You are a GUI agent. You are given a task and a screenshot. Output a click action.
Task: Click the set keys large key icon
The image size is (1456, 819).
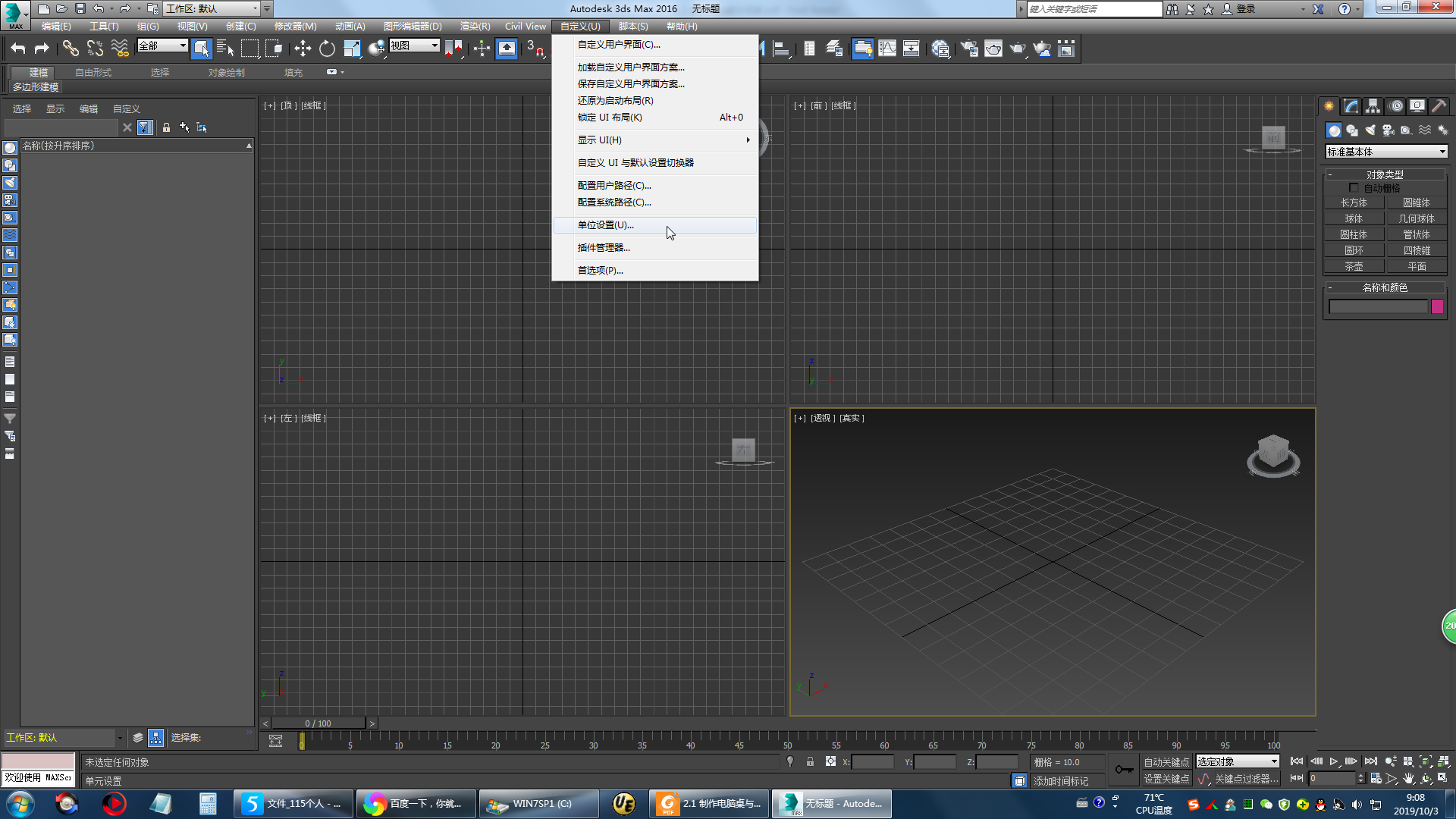point(1125,770)
